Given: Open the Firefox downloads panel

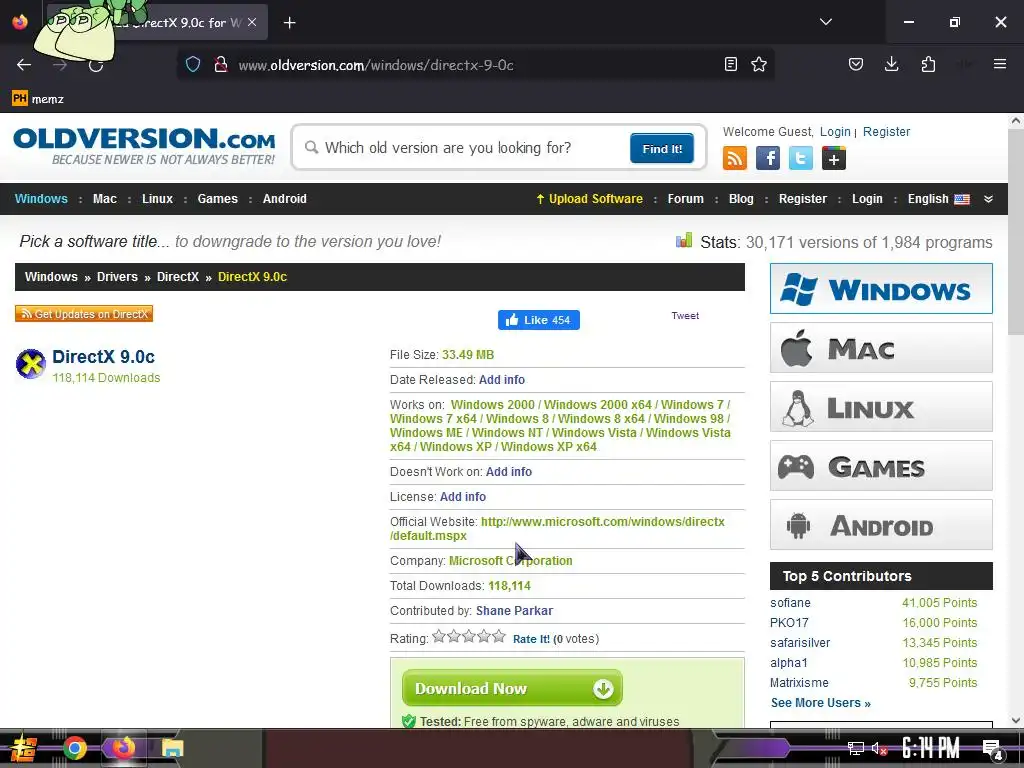Looking at the screenshot, I should pyautogui.click(x=891, y=64).
